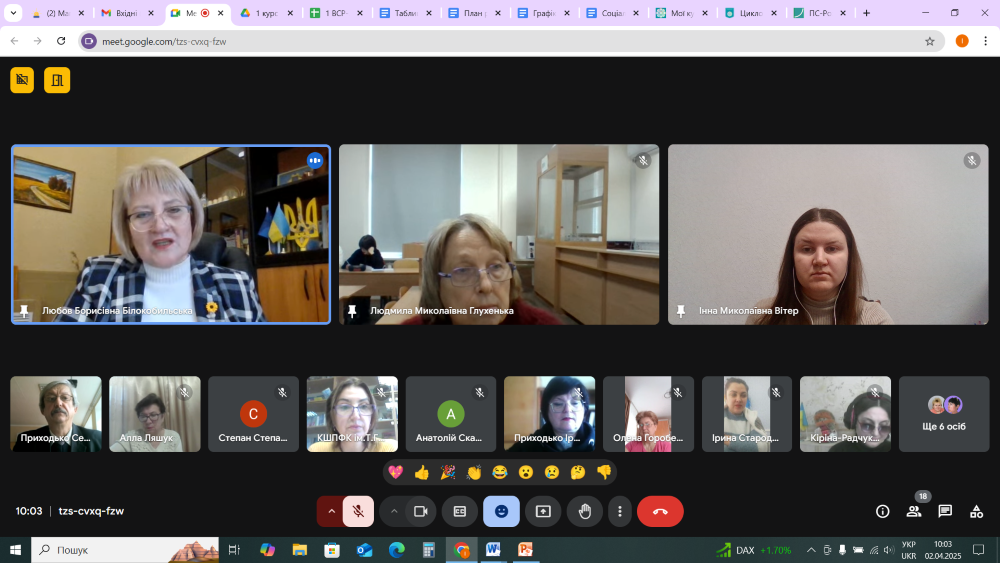This screenshot has height=563, width=1000.
Task: Unpin Людмила Миколаївна Глухенька tile
Action: click(x=352, y=311)
